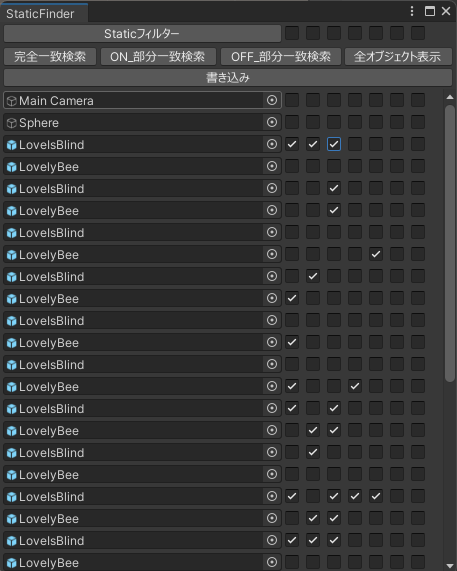457x571 pixels.
Task: Click the first LoveIsBlind prefab cube icon
Action: (x=12, y=145)
